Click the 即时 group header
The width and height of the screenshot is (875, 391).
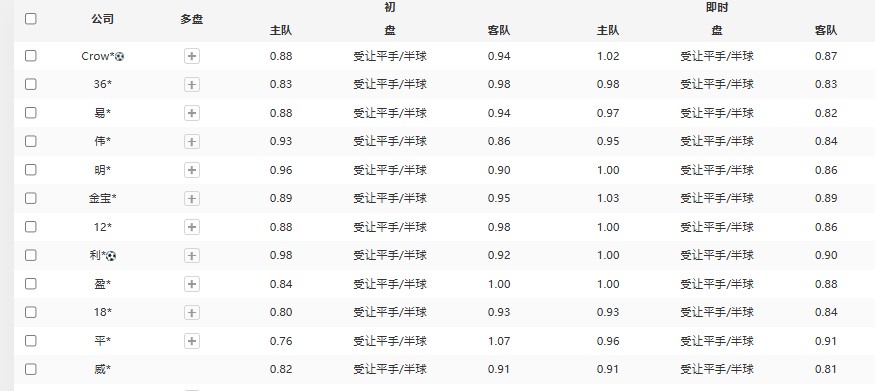tap(717, 7)
